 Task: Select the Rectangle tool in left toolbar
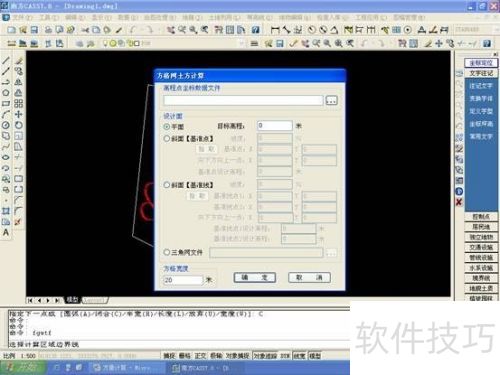click(6, 104)
